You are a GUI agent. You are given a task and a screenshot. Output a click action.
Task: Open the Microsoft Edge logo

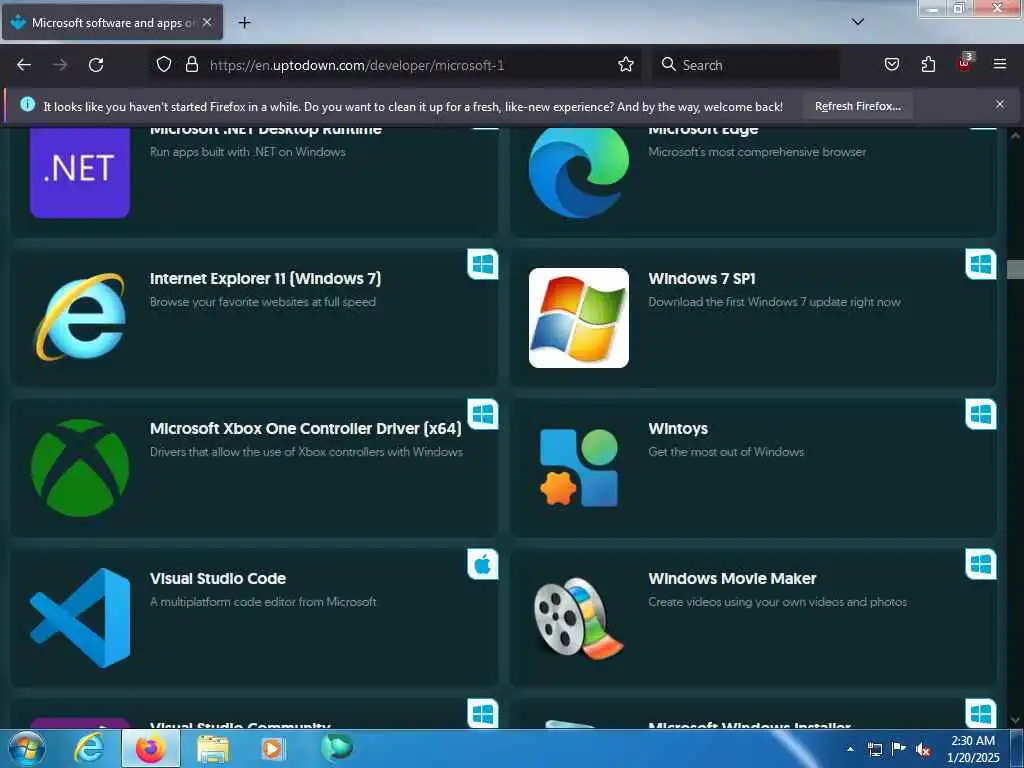click(579, 172)
